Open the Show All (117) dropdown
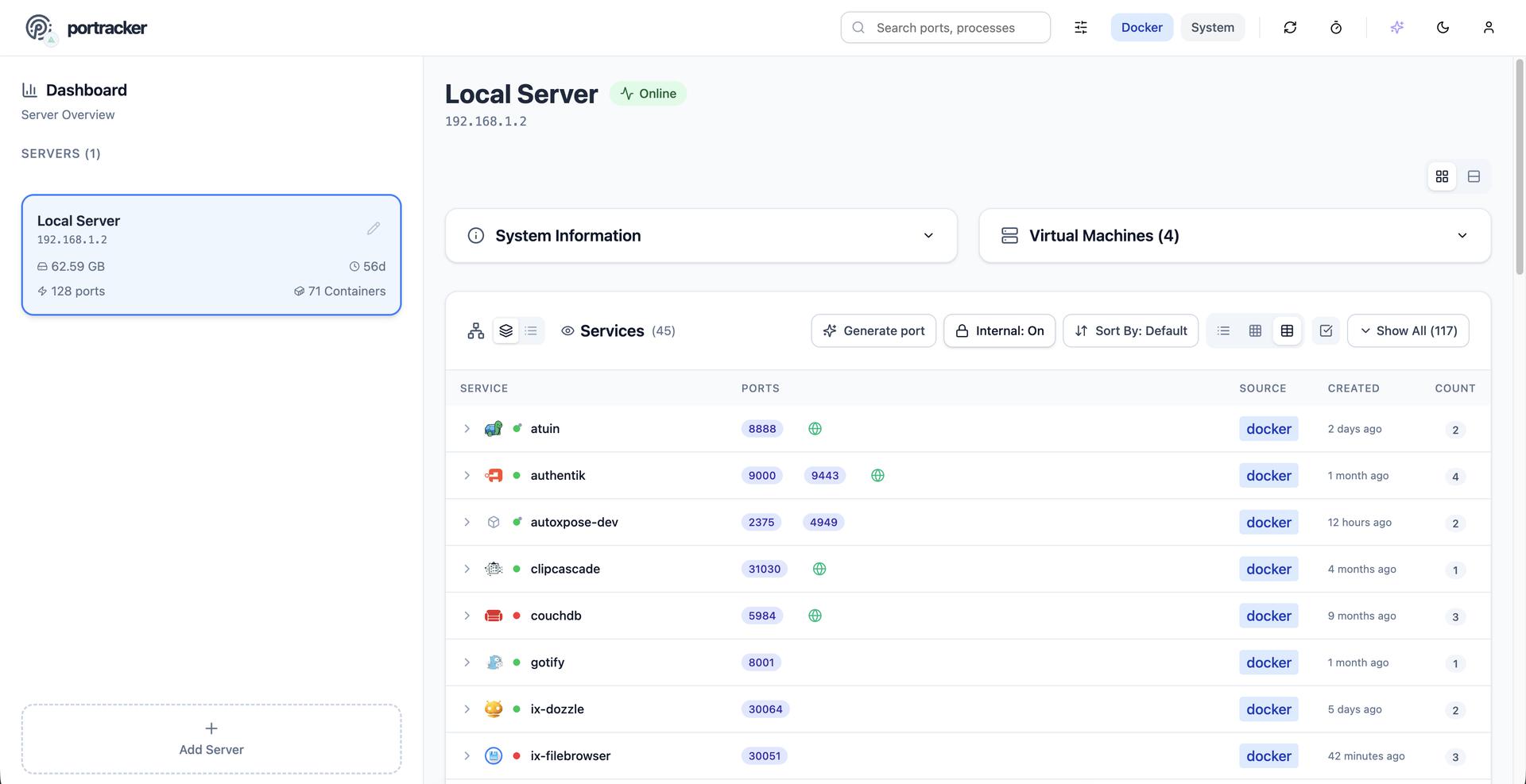The height and width of the screenshot is (784, 1526). click(x=1408, y=331)
